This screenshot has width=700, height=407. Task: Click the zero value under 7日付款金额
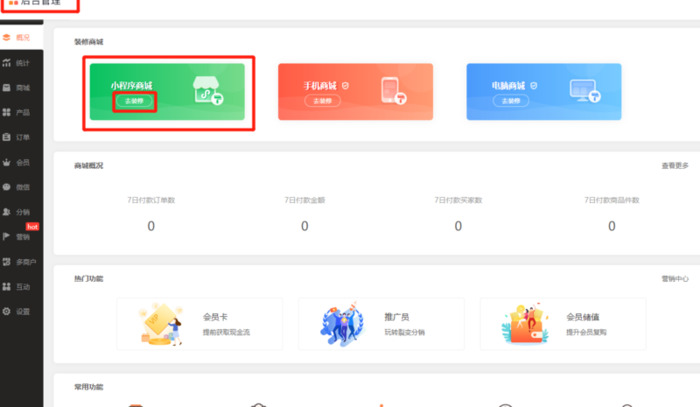pos(304,226)
